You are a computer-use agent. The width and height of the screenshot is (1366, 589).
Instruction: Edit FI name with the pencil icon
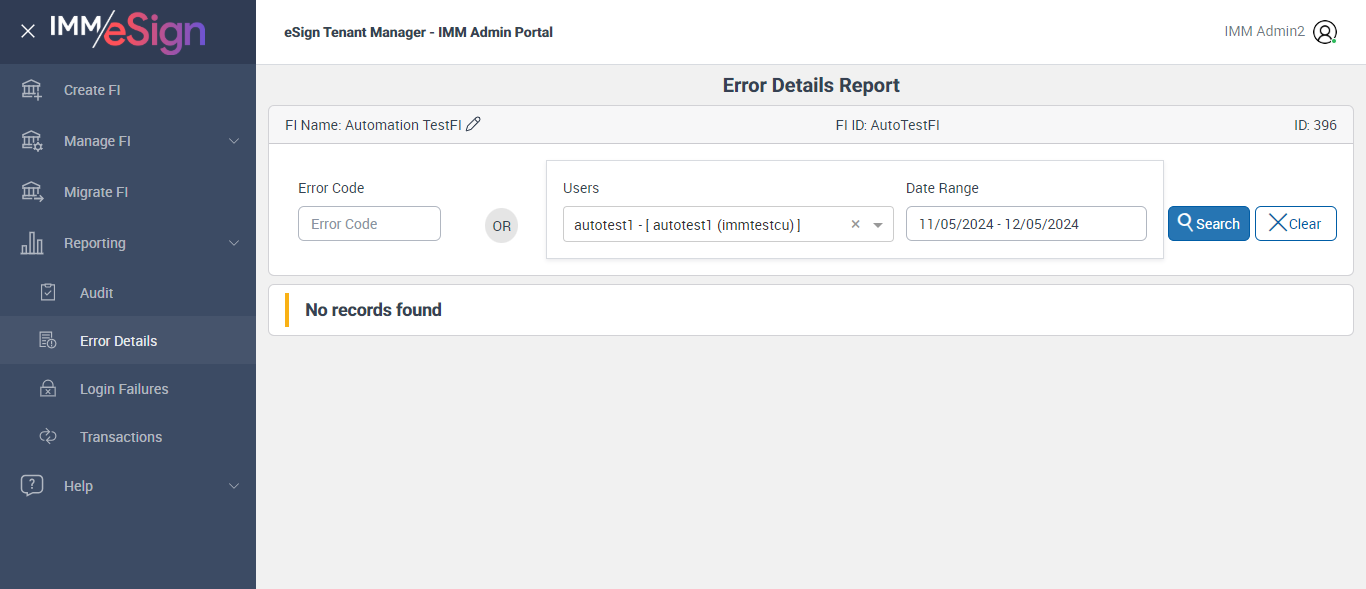click(474, 124)
